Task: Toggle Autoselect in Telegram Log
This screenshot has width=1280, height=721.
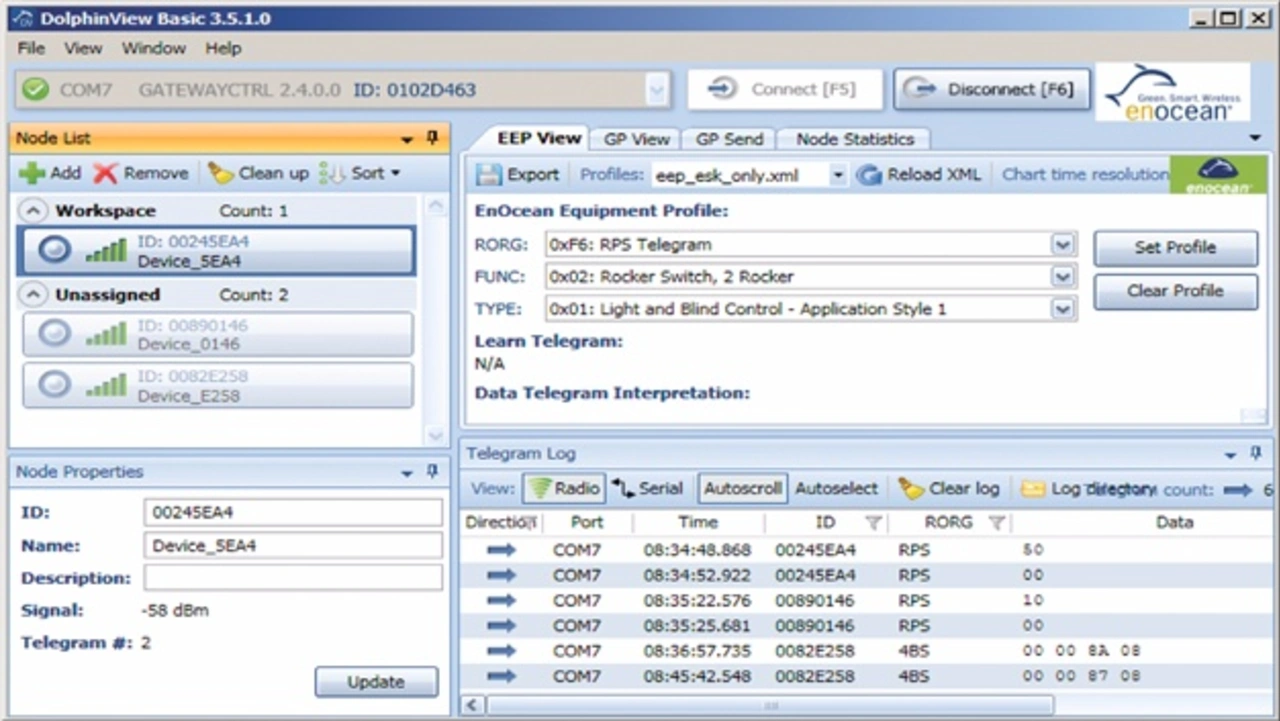Action: (836, 489)
